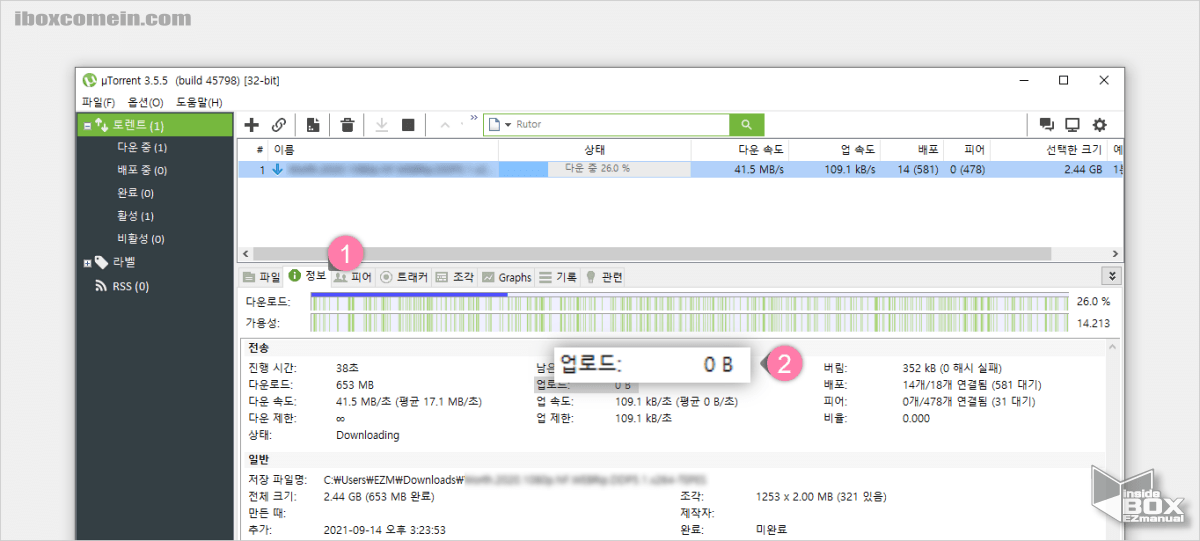The height and width of the screenshot is (541, 1200).
Task: Sort by the 배포 column header
Action: pyautogui.click(x=912, y=149)
